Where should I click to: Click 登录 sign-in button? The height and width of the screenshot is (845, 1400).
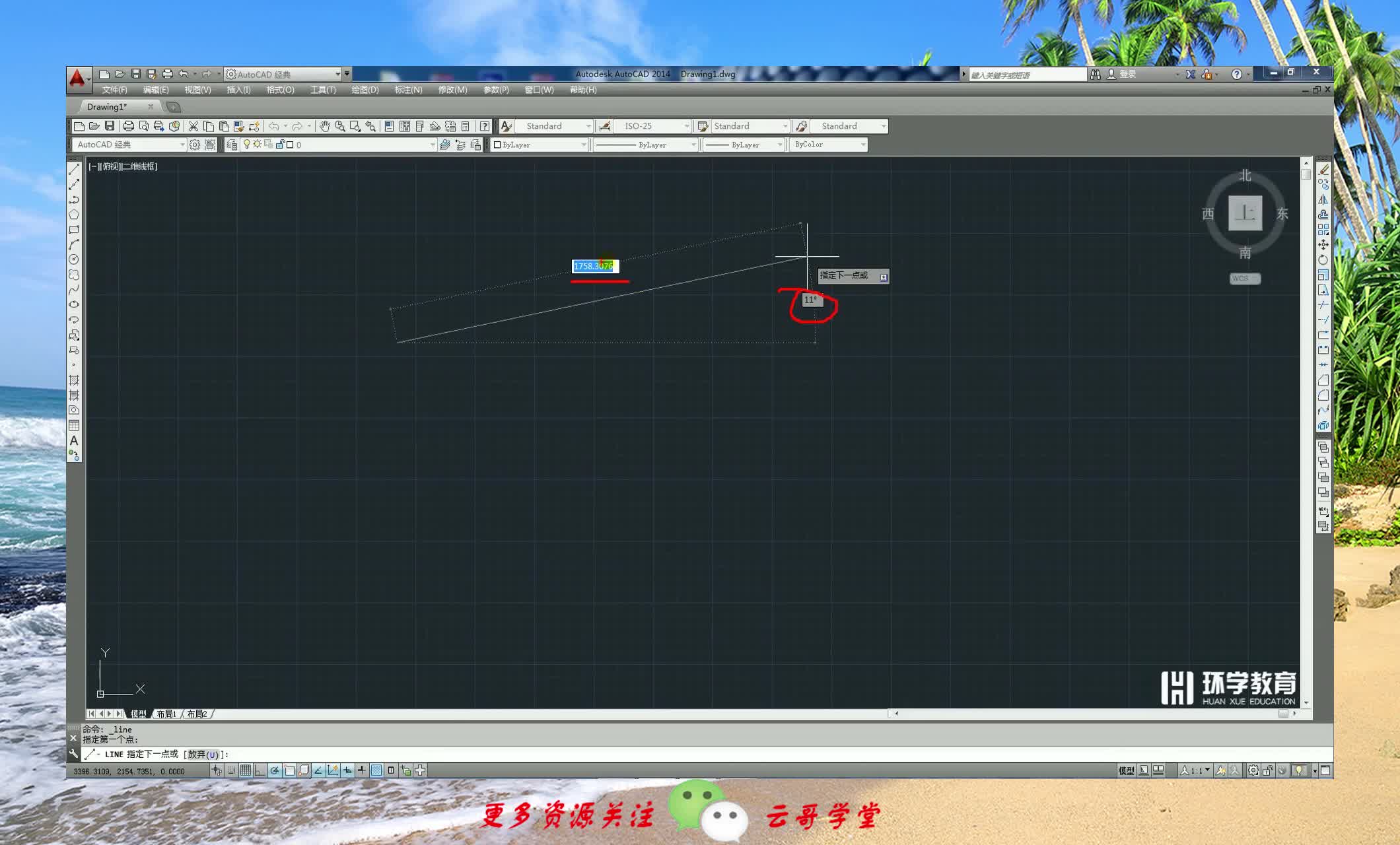[1127, 74]
